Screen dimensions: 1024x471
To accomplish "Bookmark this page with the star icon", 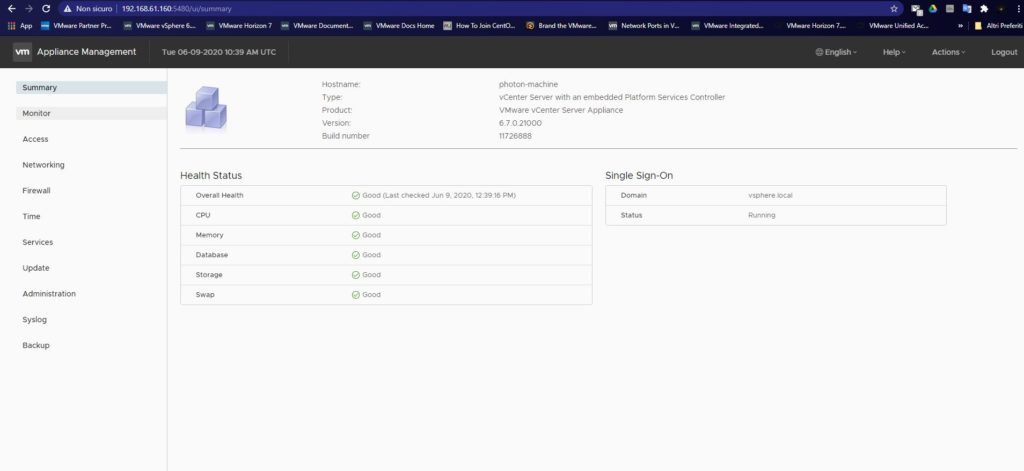I will coord(894,9).
